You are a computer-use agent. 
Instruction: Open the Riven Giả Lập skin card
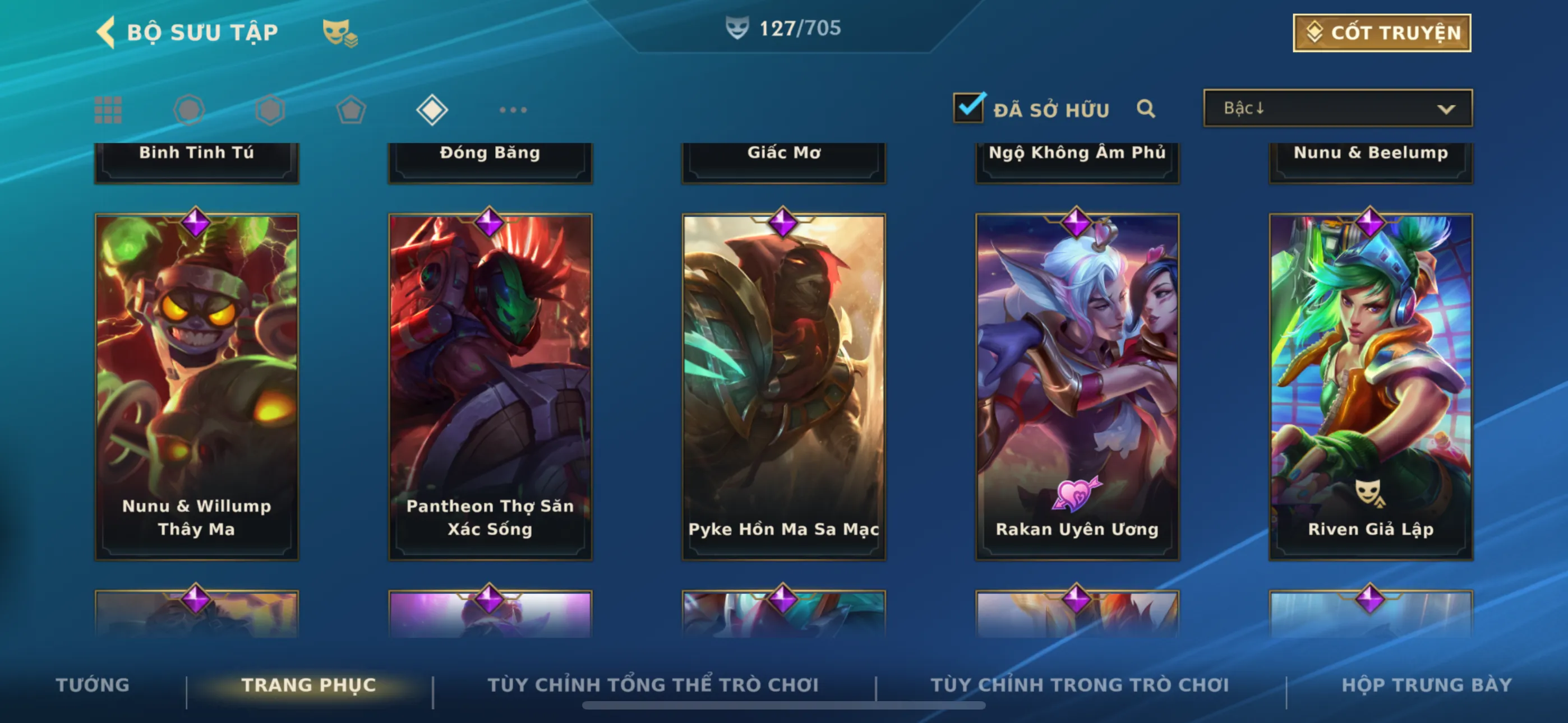pyautogui.click(x=1371, y=387)
